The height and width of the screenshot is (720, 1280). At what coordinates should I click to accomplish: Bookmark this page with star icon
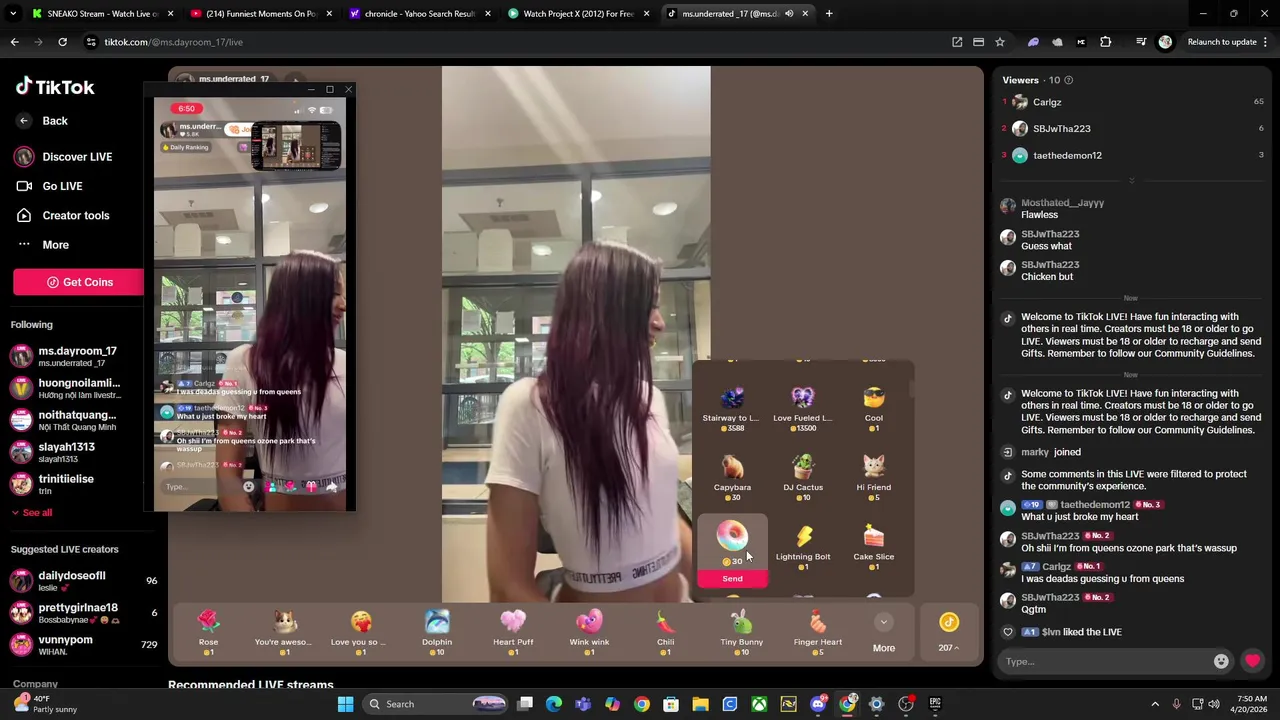coord(1000,42)
